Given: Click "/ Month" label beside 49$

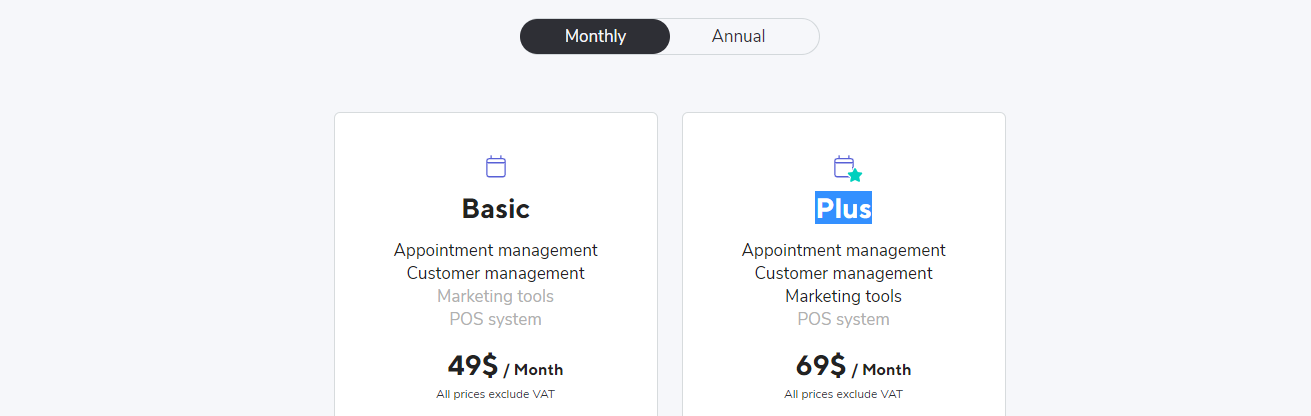Looking at the screenshot, I should coord(533,370).
